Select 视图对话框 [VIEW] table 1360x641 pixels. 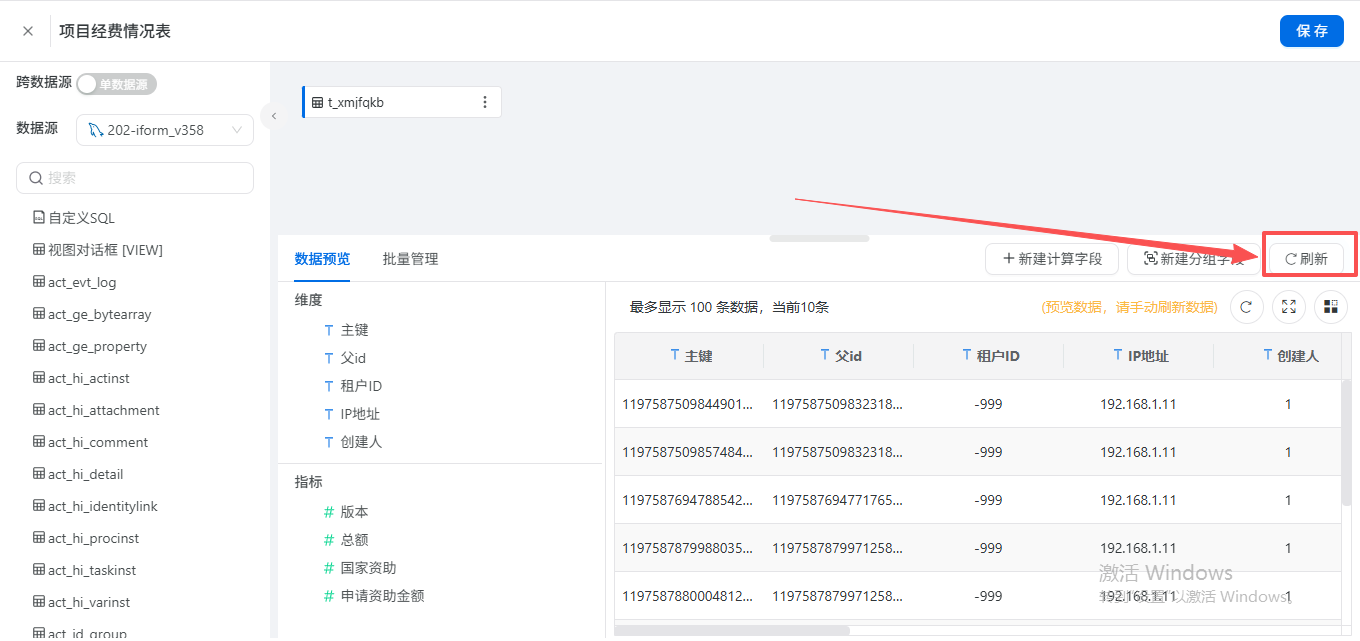[x=98, y=250]
